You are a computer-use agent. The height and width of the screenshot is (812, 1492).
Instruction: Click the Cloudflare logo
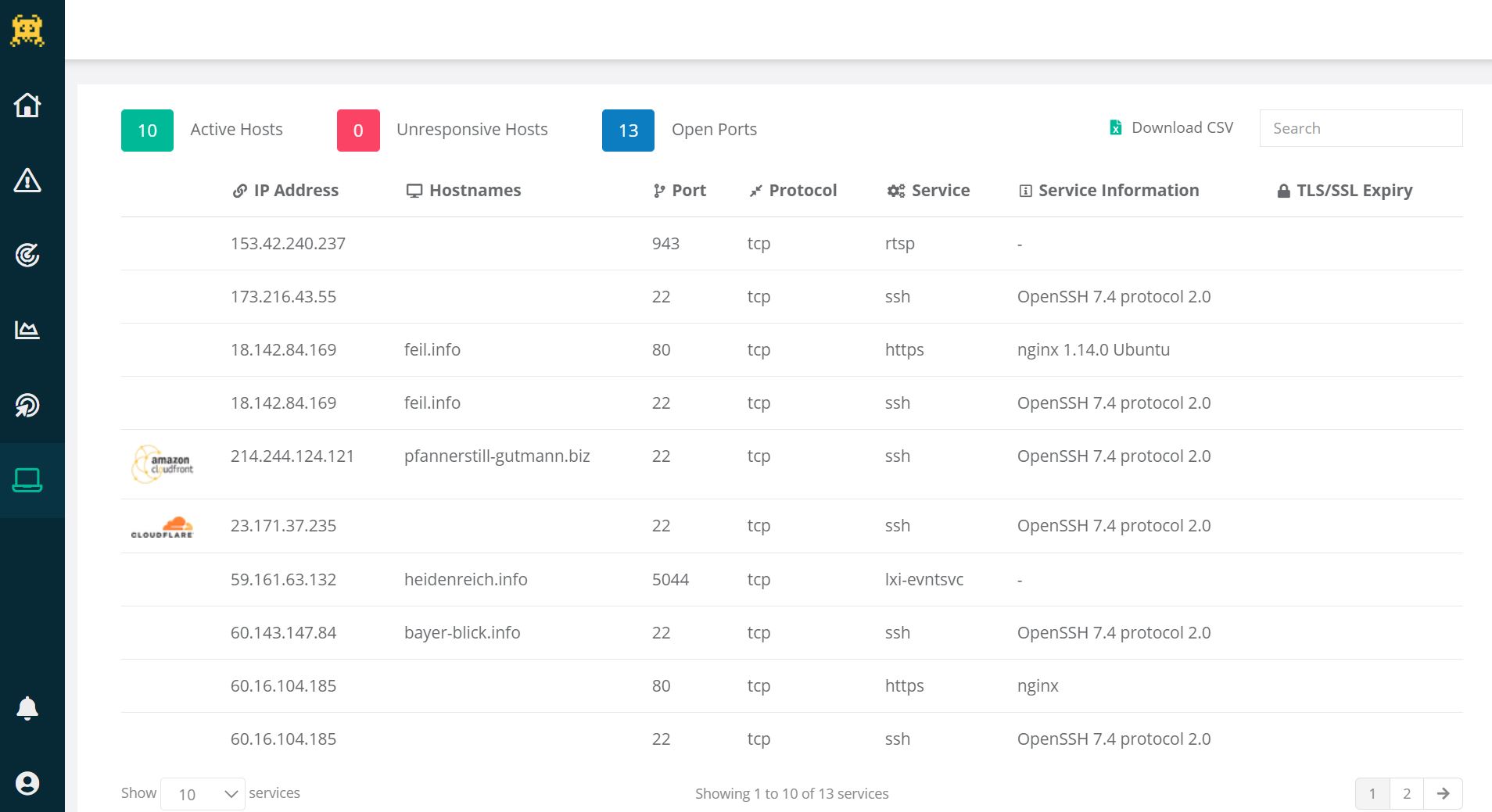[162, 528]
